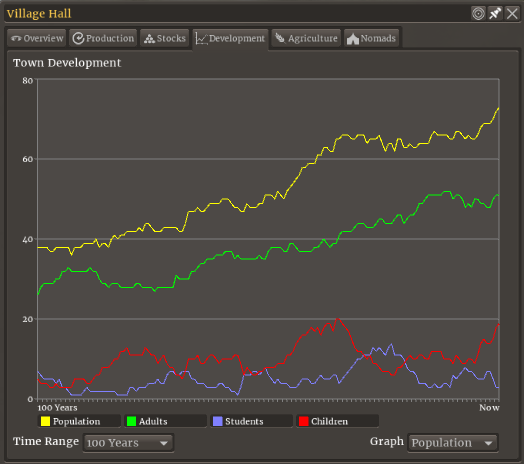The height and width of the screenshot is (464, 524).
Task: Click the red Children color swatch
Action: [303, 421]
